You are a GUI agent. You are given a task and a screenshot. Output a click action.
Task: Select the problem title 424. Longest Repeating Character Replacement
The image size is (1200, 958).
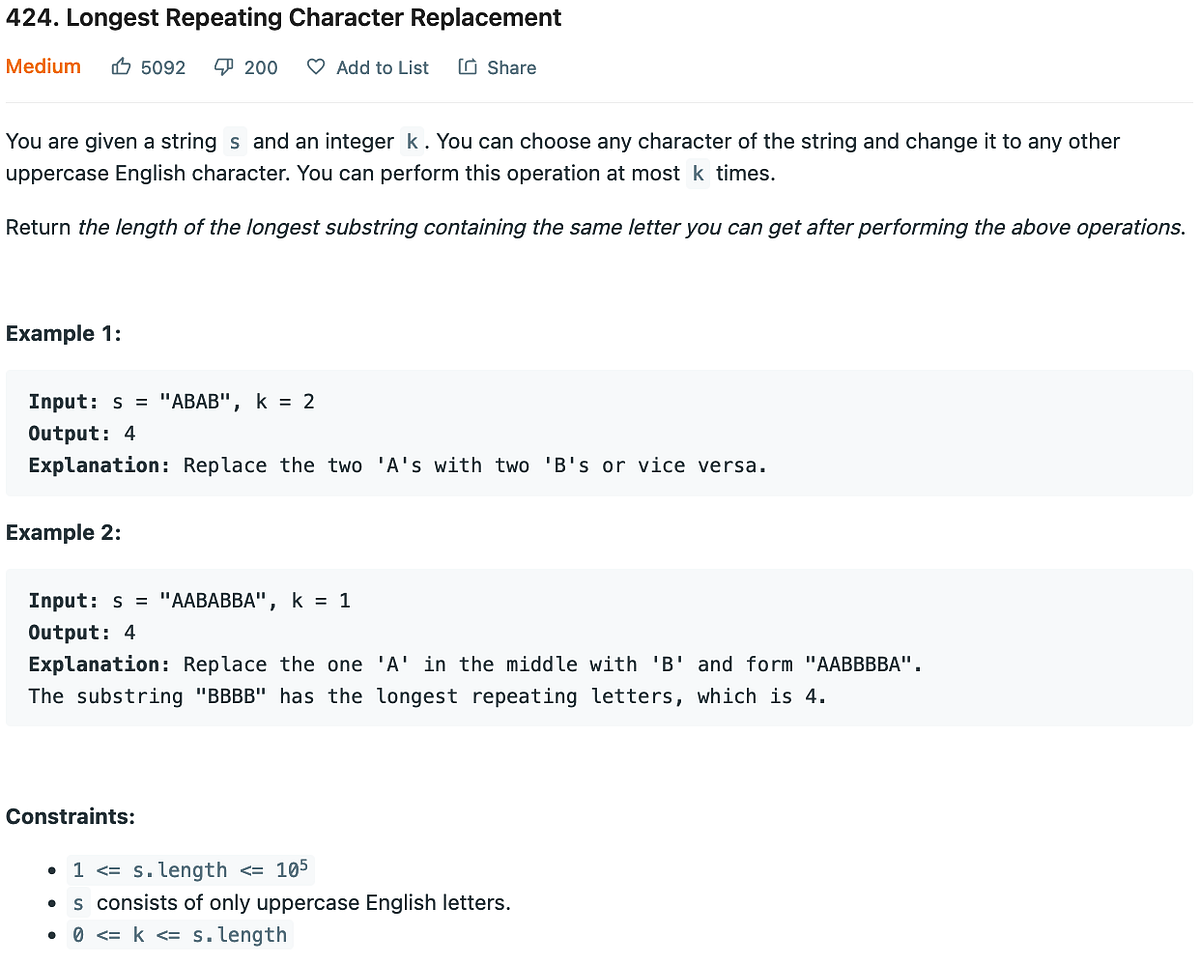point(283,18)
